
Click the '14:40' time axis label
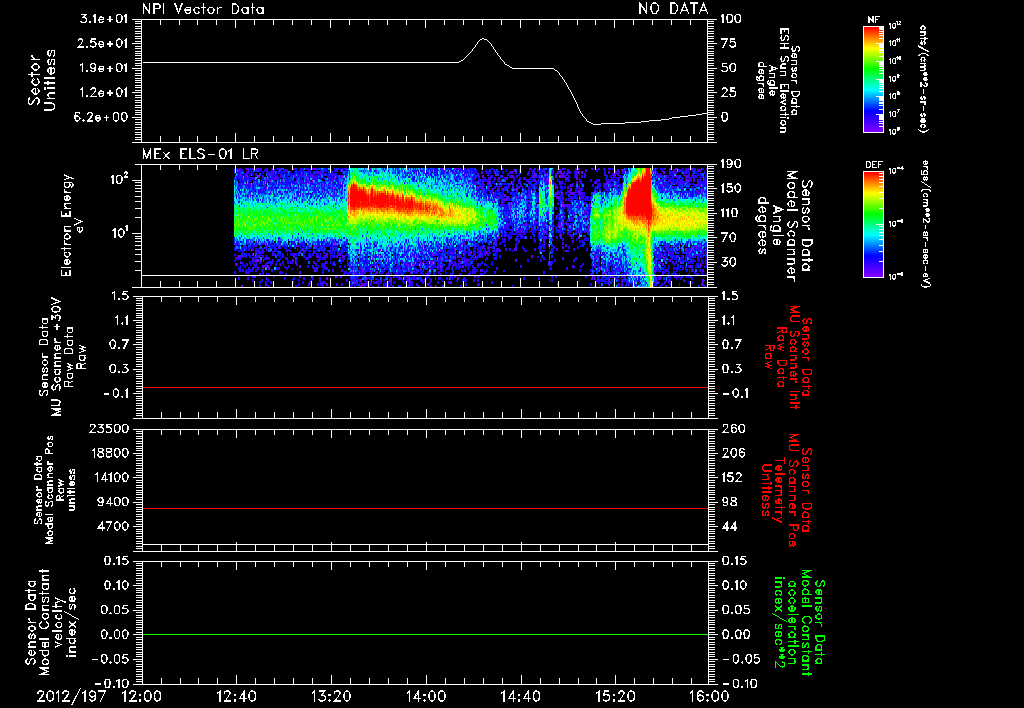point(520,696)
